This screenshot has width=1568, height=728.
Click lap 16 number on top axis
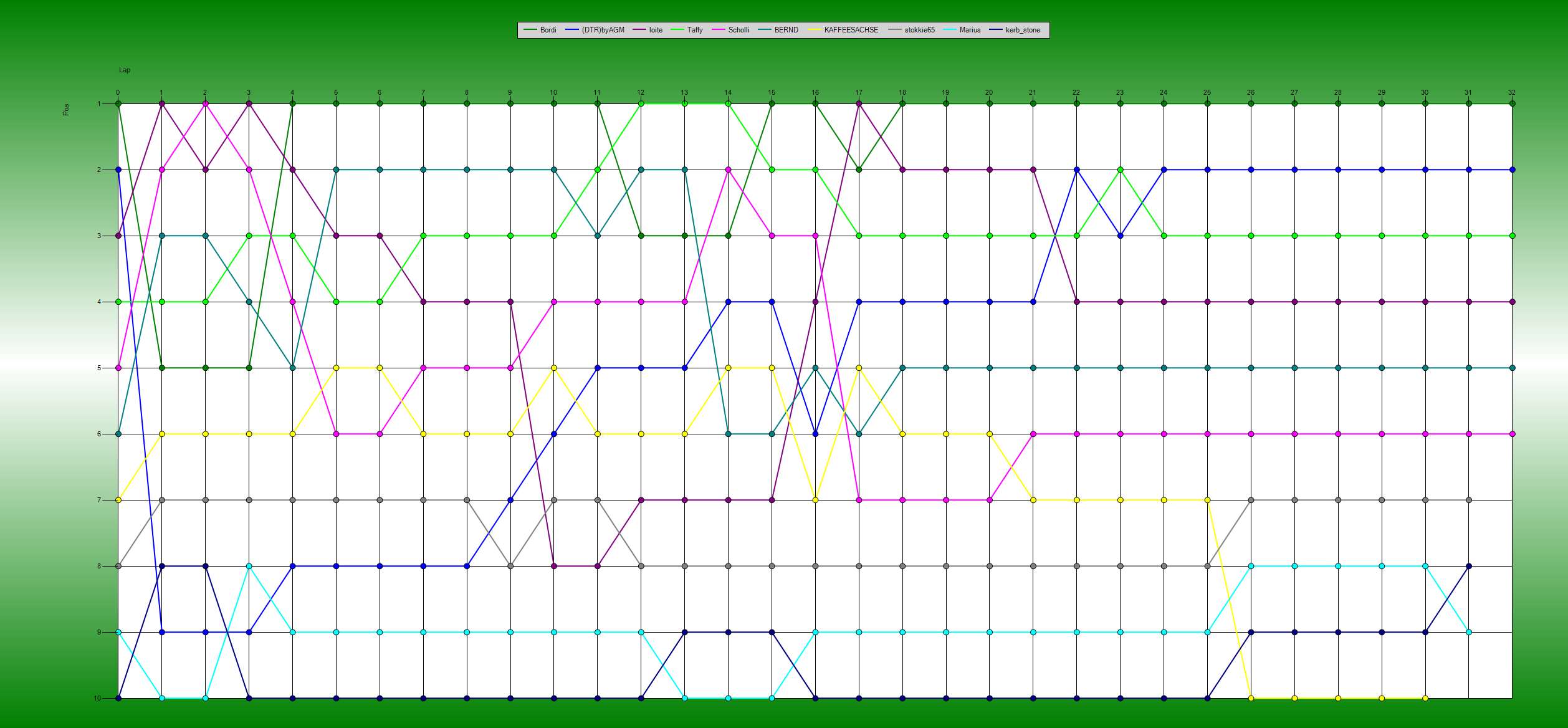click(x=815, y=92)
